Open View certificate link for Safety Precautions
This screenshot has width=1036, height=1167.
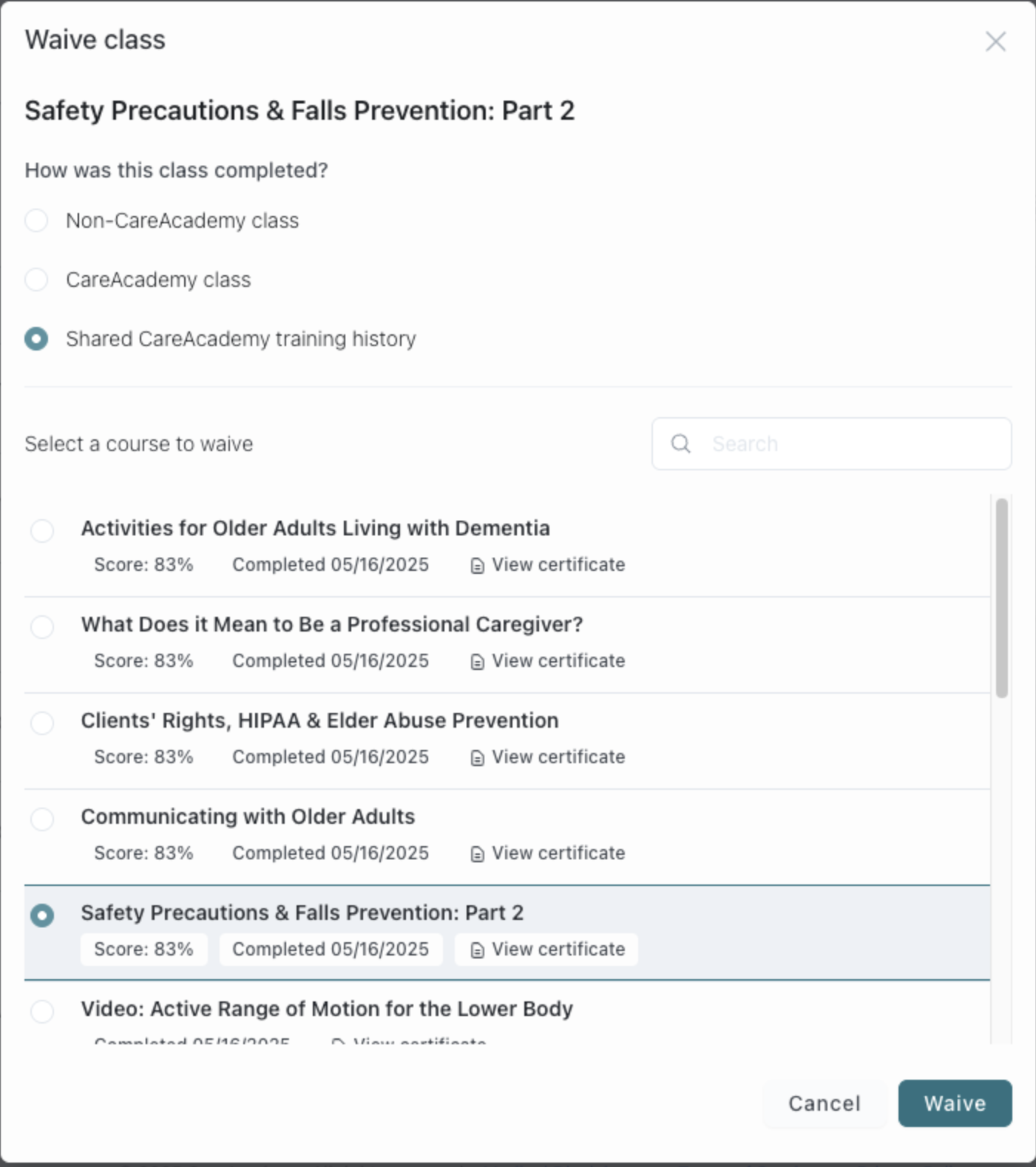tap(558, 950)
